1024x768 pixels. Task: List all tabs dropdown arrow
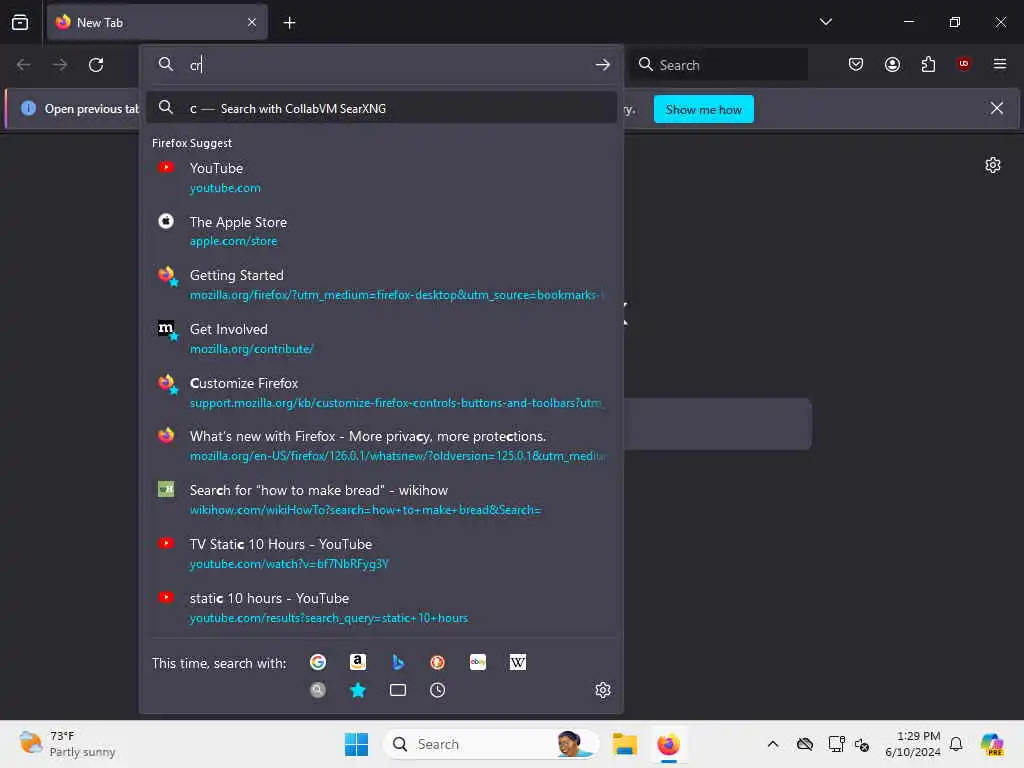point(825,22)
